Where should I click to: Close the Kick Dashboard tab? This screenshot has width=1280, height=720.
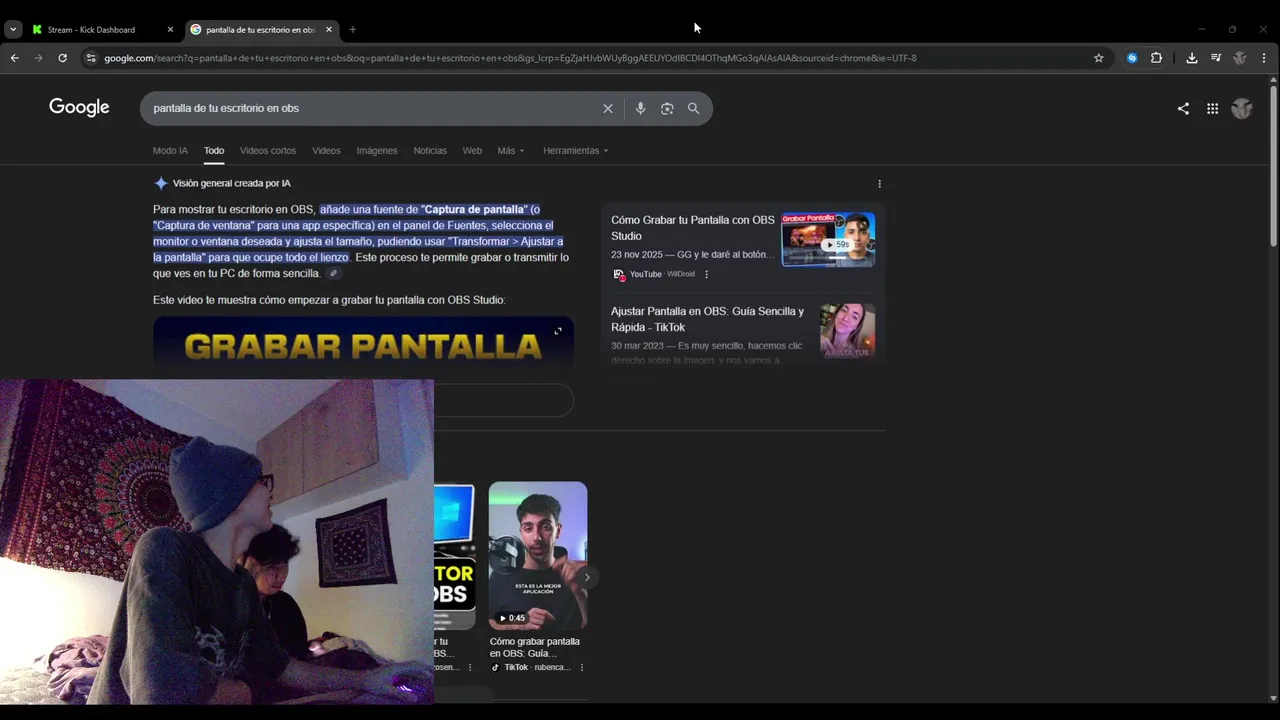[170, 30]
